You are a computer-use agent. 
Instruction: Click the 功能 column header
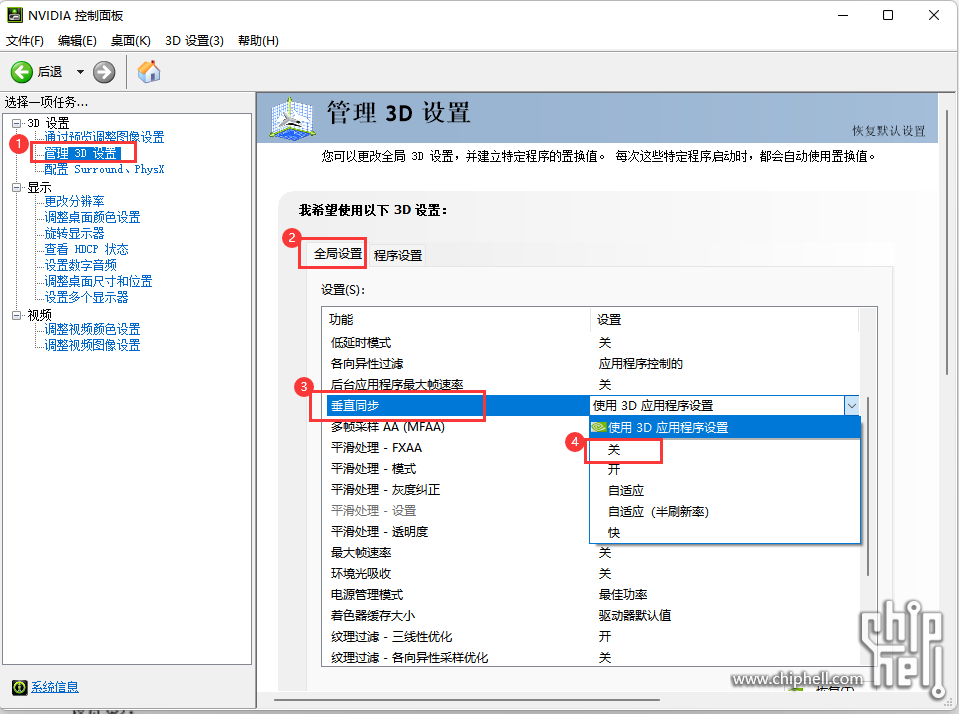tap(456, 319)
